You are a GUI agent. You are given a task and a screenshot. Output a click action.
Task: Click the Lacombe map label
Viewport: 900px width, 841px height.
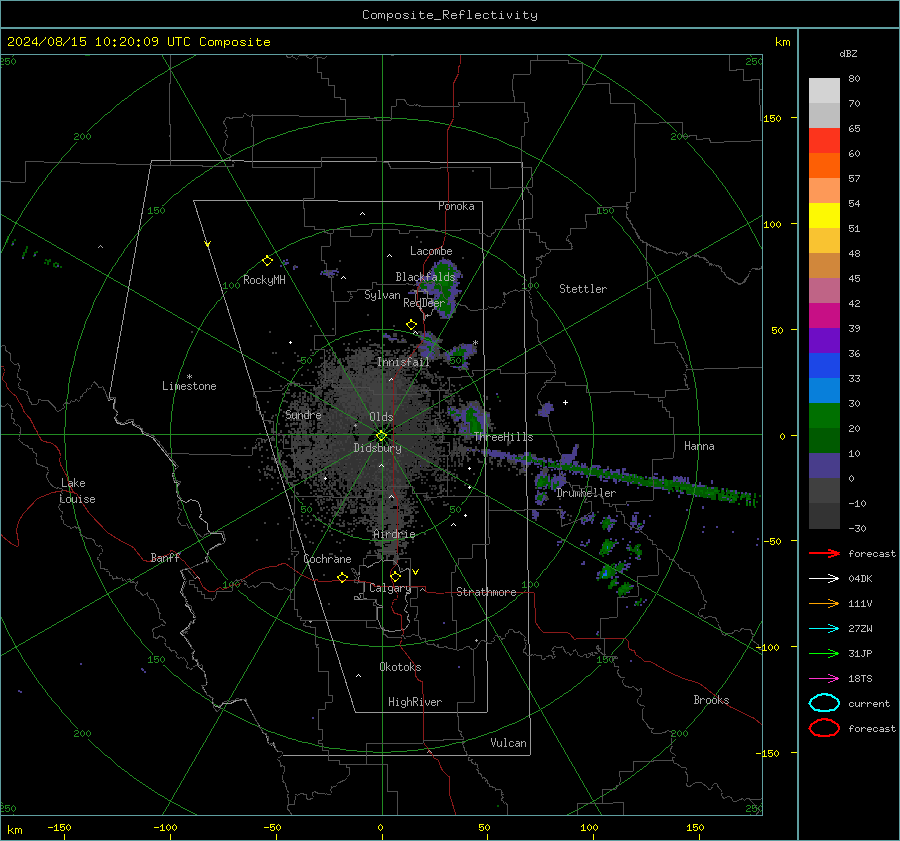tap(431, 251)
